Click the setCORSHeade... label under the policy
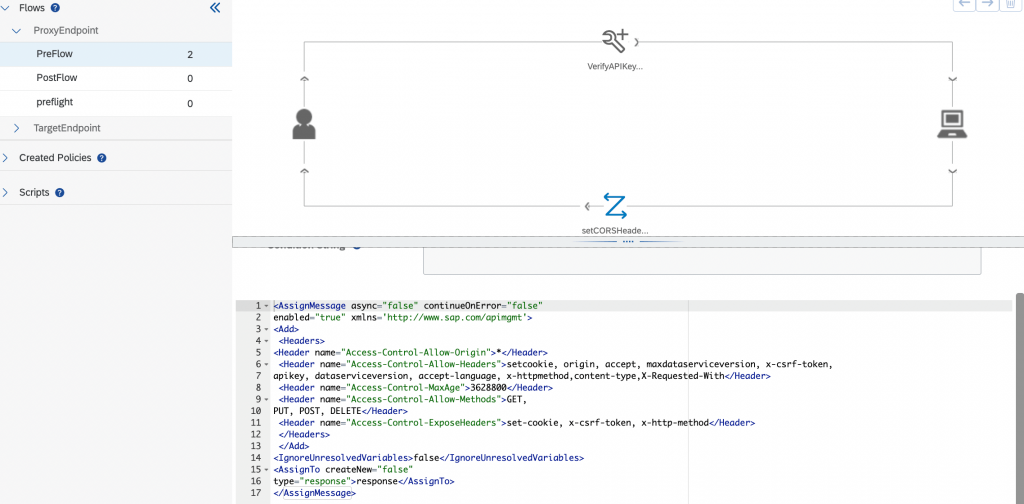The height and width of the screenshot is (504, 1024). [x=615, y=230]
